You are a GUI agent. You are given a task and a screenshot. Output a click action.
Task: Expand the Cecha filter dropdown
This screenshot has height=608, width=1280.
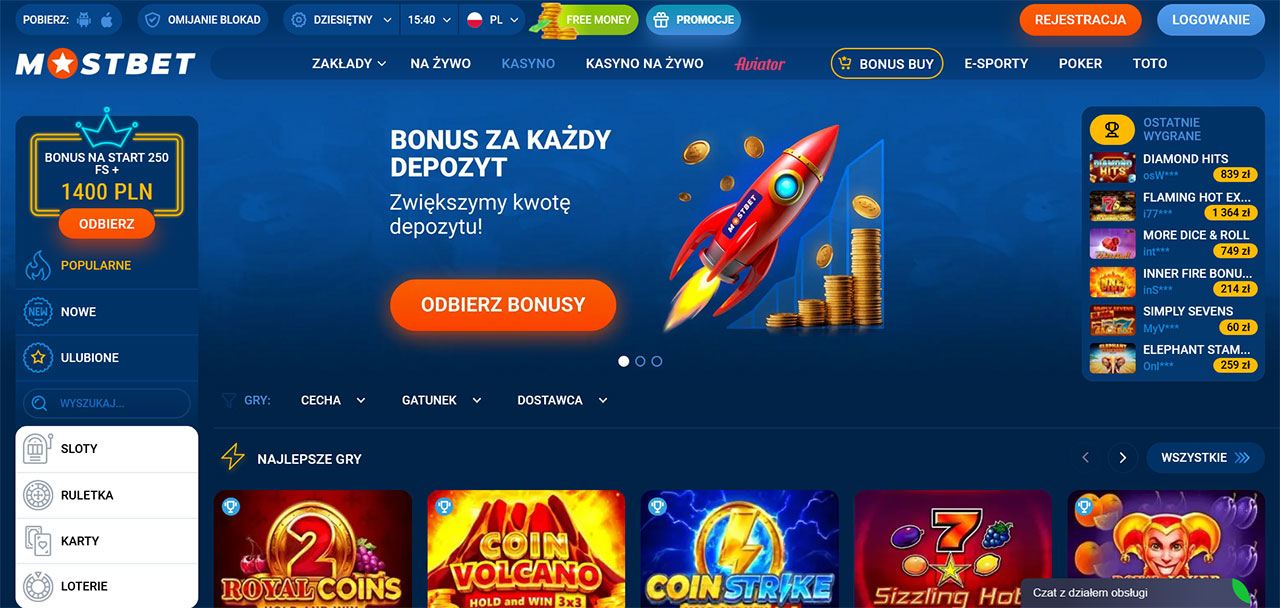point(333,400)
